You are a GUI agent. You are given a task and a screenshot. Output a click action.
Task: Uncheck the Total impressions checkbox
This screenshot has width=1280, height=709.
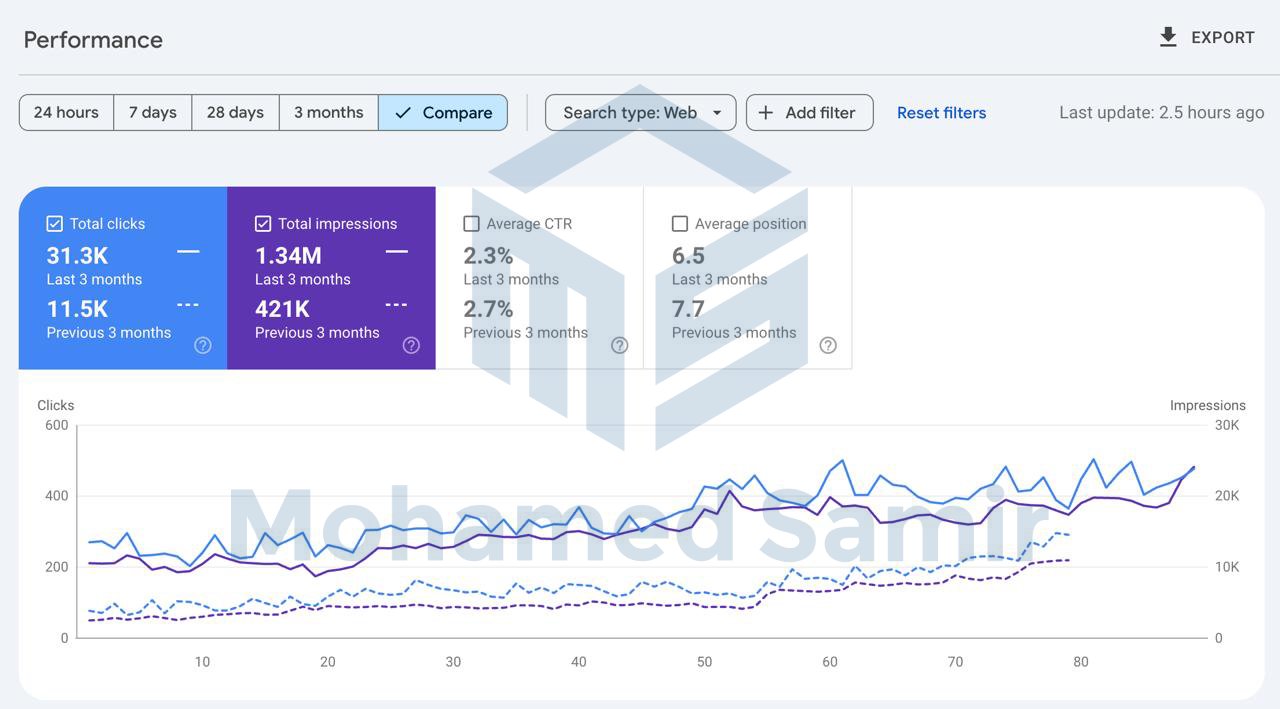[x=263, y=224]
